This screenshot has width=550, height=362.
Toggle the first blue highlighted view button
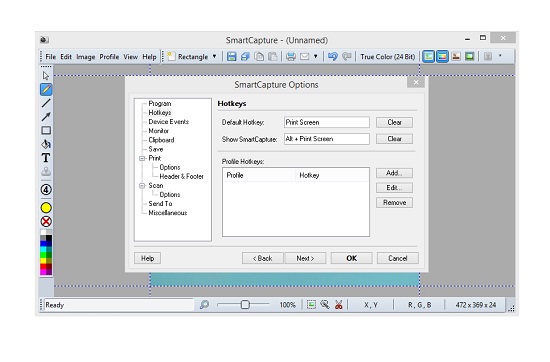point(428,56)
